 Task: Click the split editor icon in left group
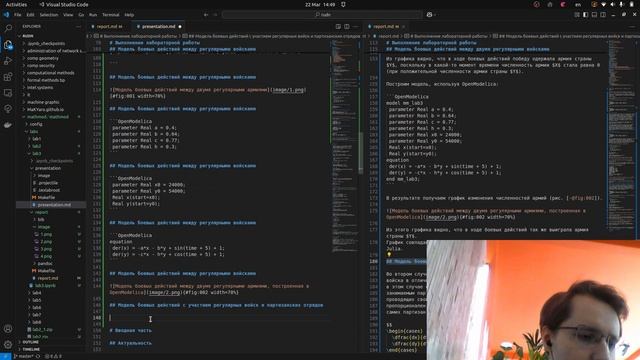[x=347, y=27]
